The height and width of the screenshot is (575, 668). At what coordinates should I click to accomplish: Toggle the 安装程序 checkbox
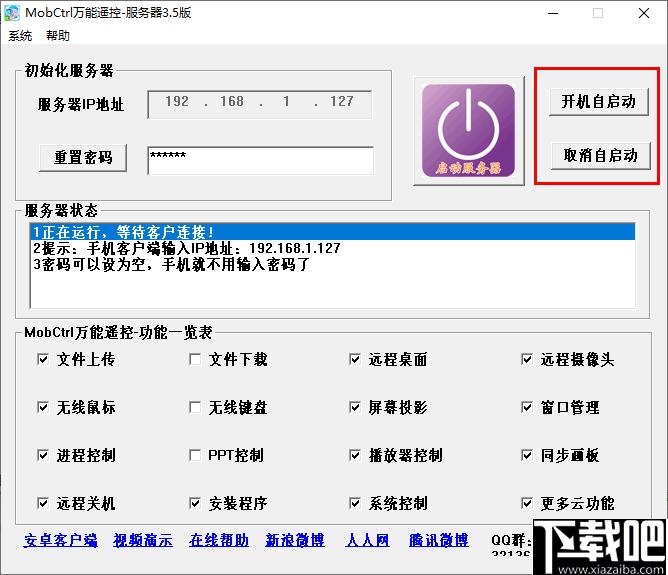(195, 503)
